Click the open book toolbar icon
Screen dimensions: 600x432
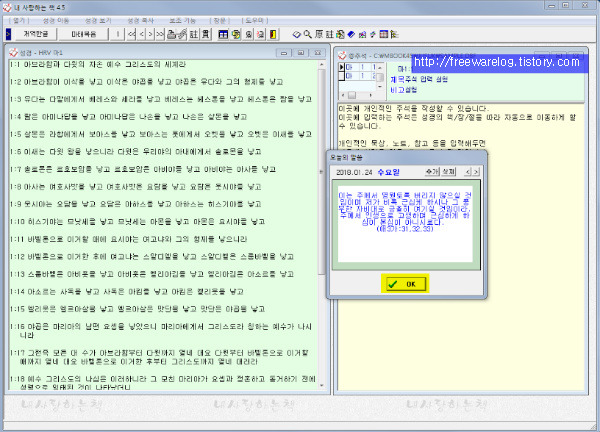pyautogui.click(x=297, y=34)
